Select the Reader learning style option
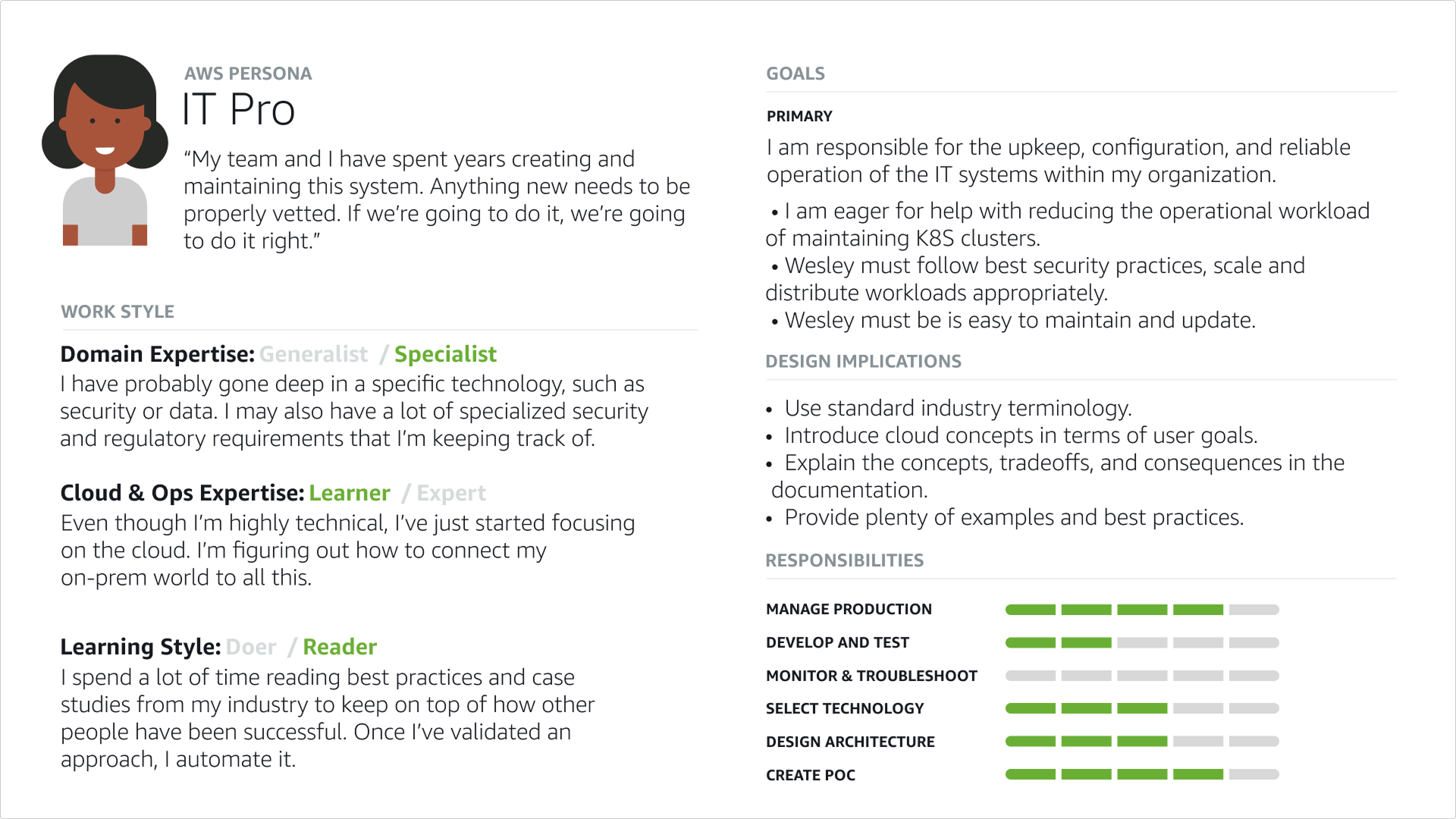Screen dimensions: 1456x819 click(340, 647)
